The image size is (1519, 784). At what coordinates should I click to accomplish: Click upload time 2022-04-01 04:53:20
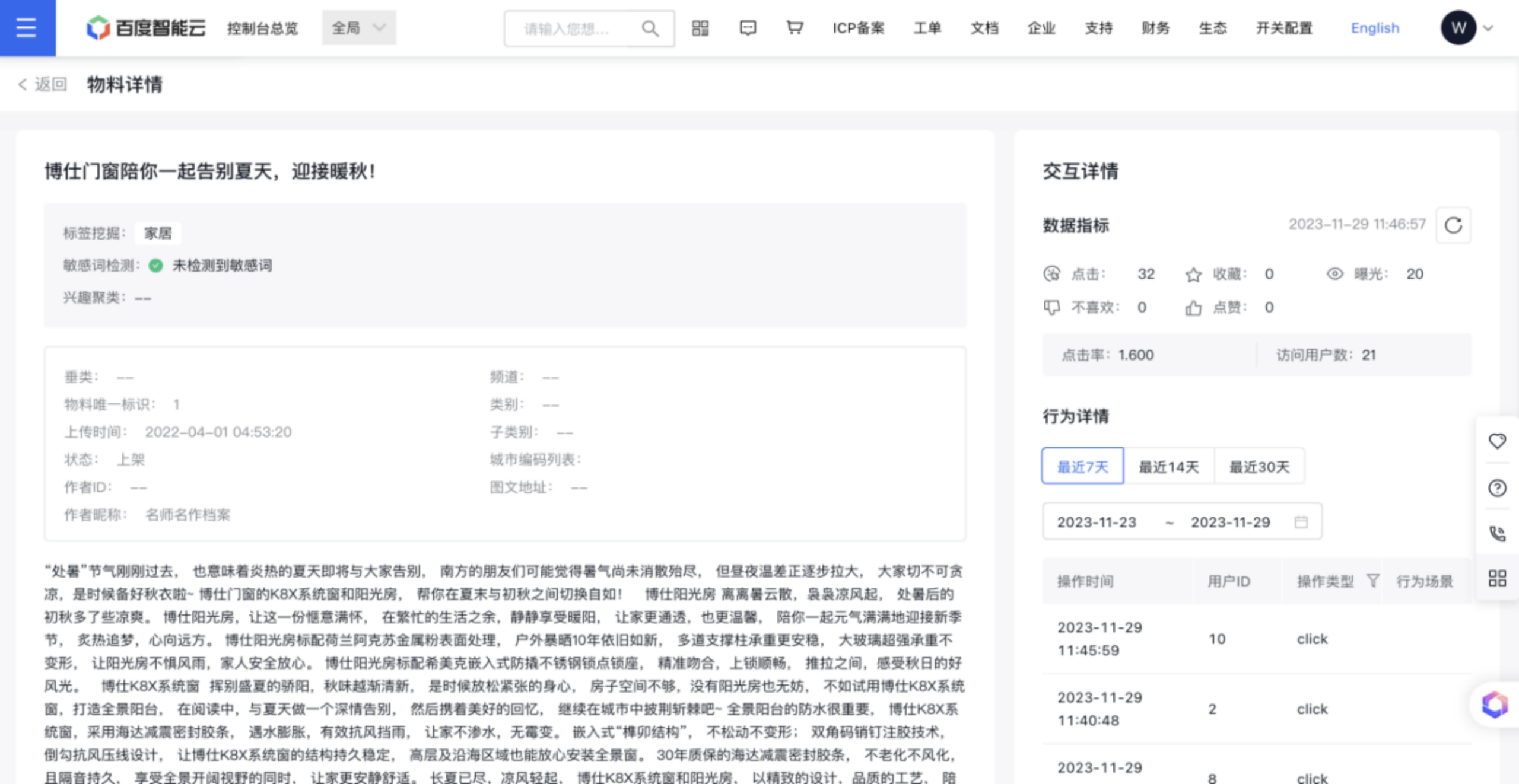coord(218,432)
